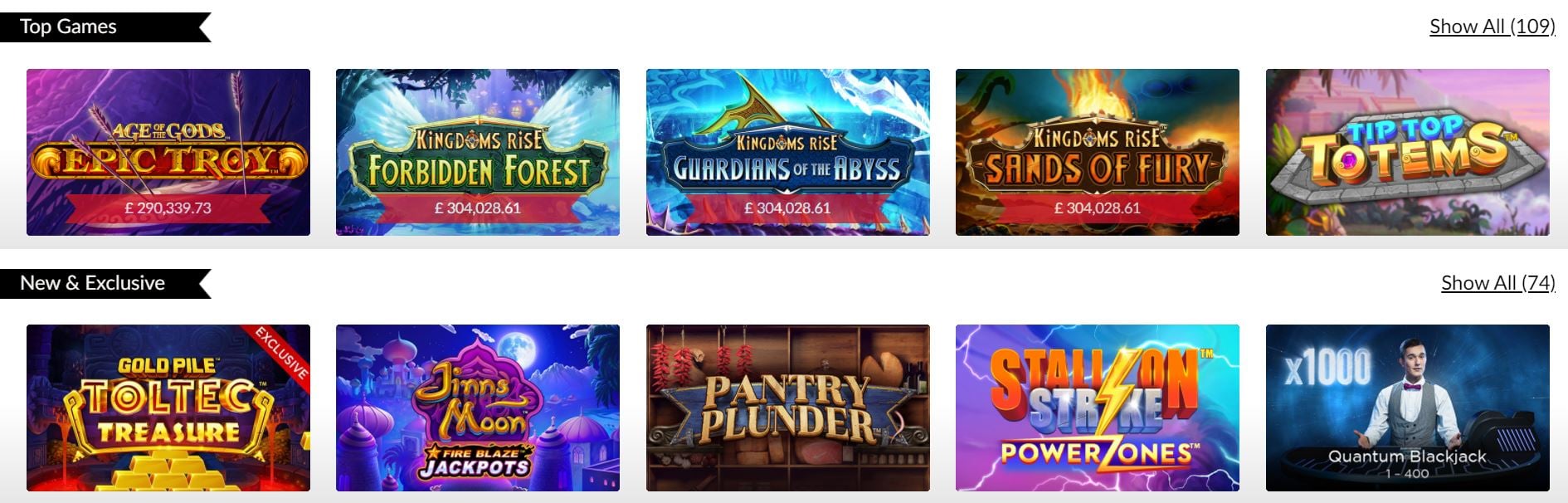This screenshot has height=503, width=1568.
Task: Select the Pantry Plunder game tile
Action: pyautogui.click(x=788, y=408)
